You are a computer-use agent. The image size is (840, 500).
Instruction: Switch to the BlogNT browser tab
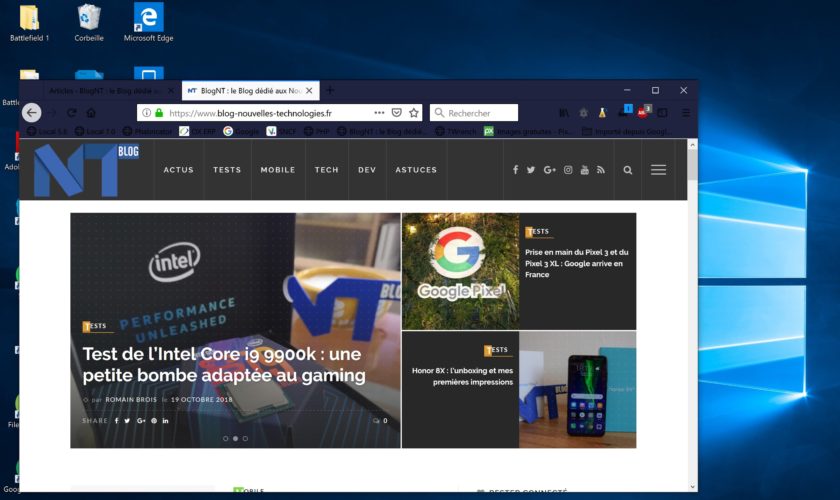point(245,90)
